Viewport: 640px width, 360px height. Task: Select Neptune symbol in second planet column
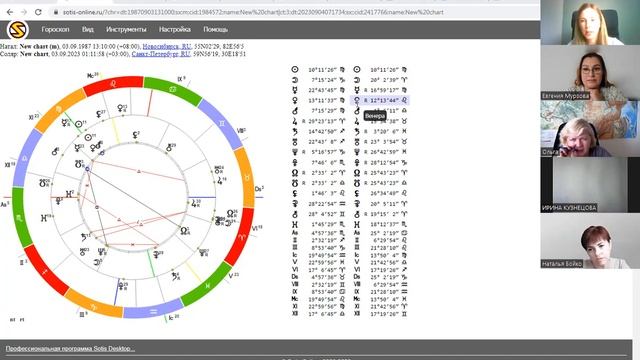click(x=357, y=152)
